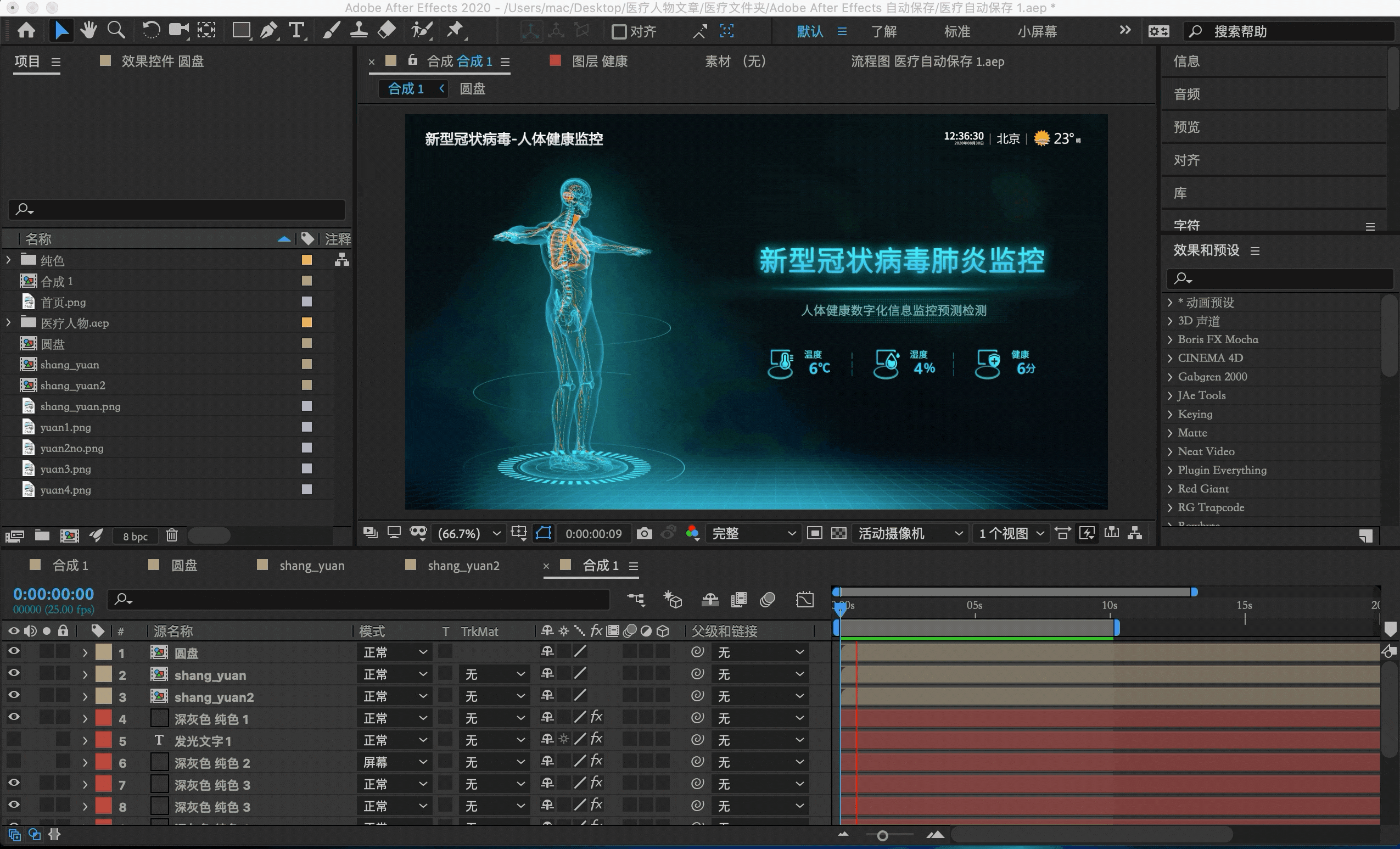Select the Clone Stamp tool
Screen dimensions: 1400x849
pos(359,30)
